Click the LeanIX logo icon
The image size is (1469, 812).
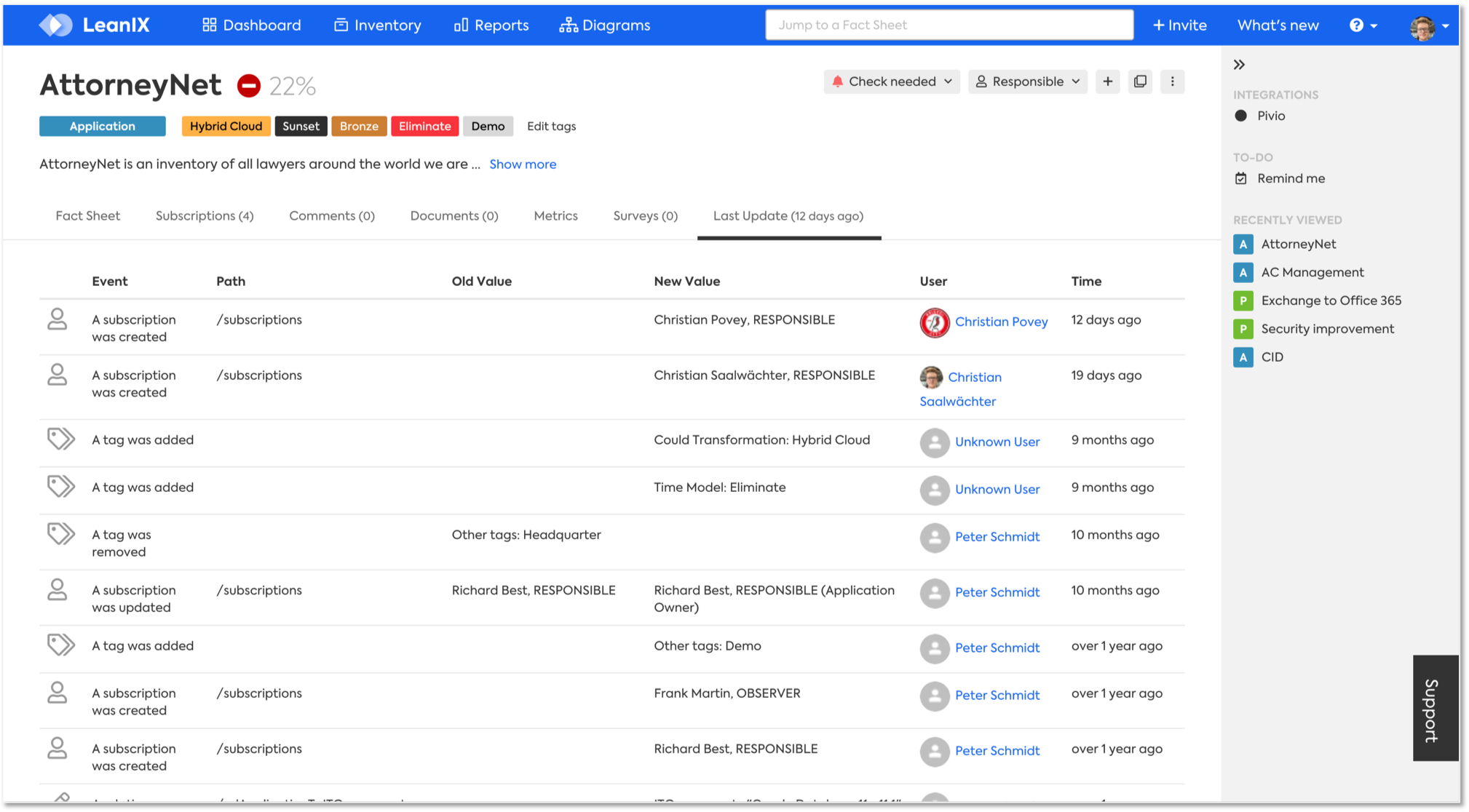tap(56, 25)
